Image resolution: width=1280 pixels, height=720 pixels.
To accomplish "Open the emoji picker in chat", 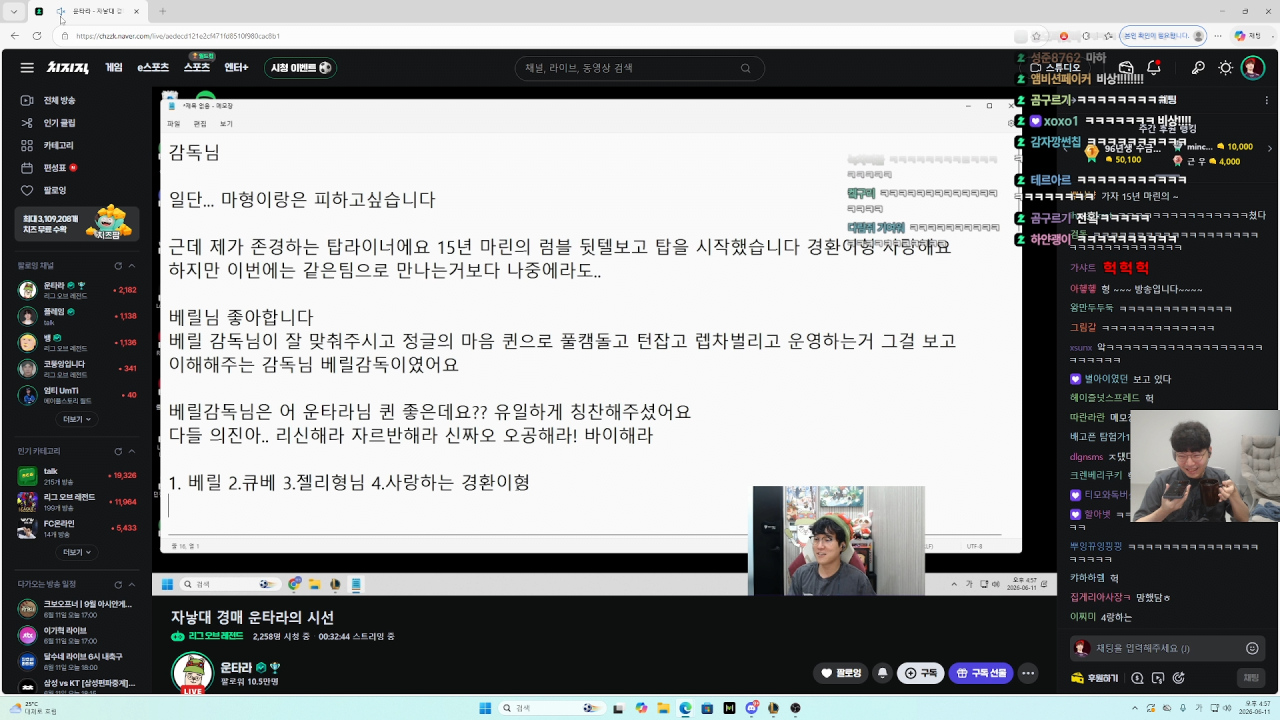I will pyautogui.click(x=1251, y=648).
